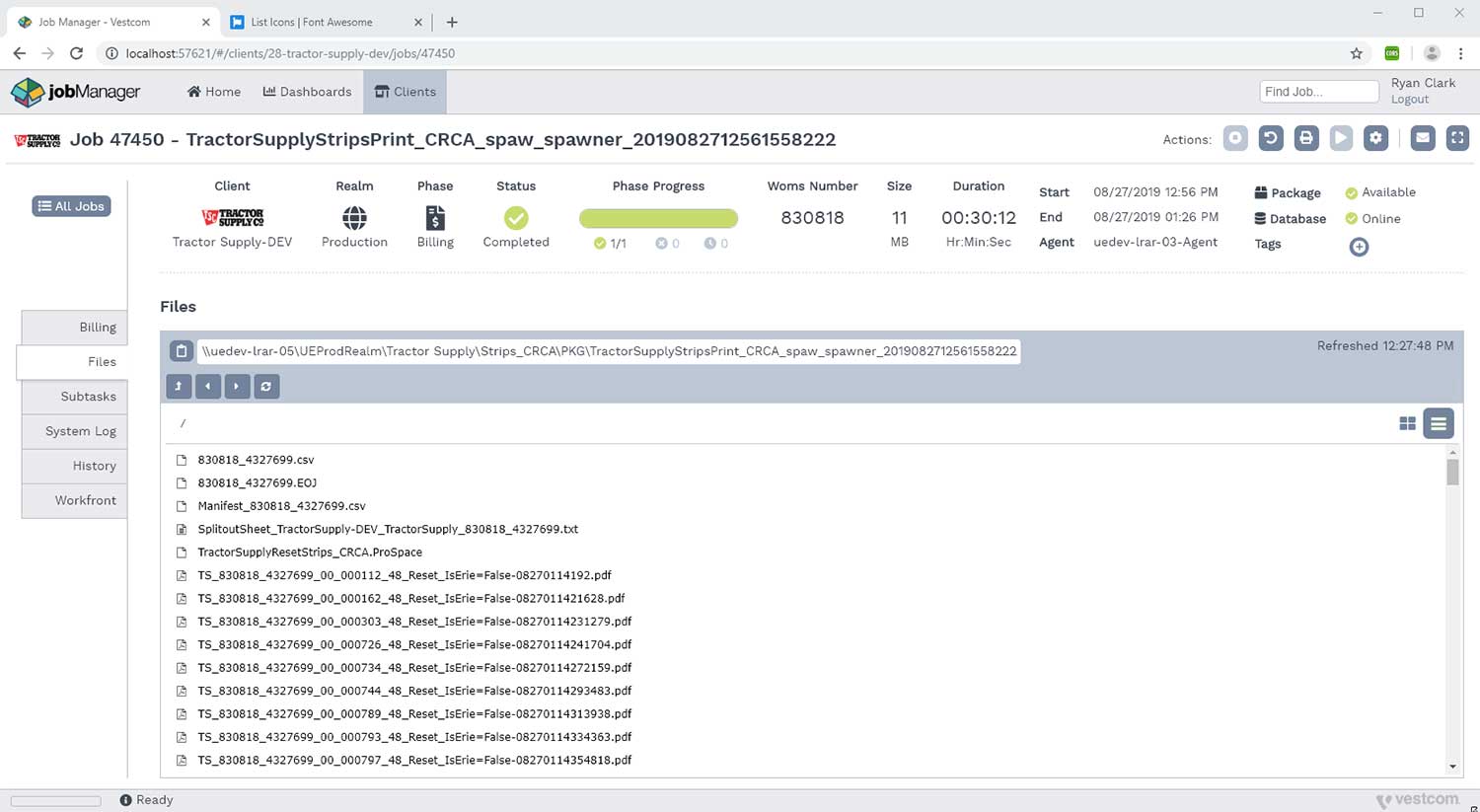Image resolution: width=1480 pixels, height=812 pixels.
Task: Select the PDF file ending in 0827011421628.pdf
Action: click(x=411, y=599)
